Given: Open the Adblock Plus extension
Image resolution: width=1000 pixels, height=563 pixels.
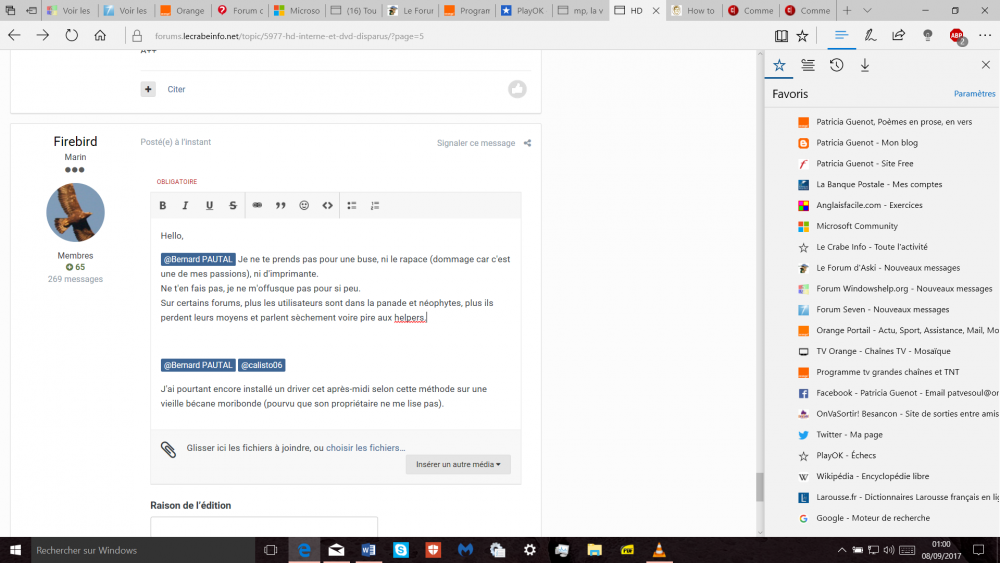Looking at the screenshot, I should click(957, 36).
